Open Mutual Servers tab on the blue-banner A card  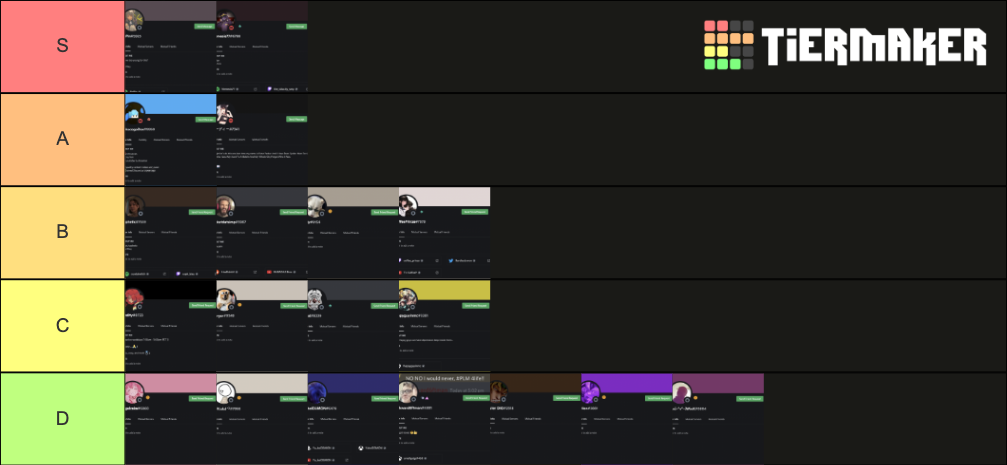(162, 139)
